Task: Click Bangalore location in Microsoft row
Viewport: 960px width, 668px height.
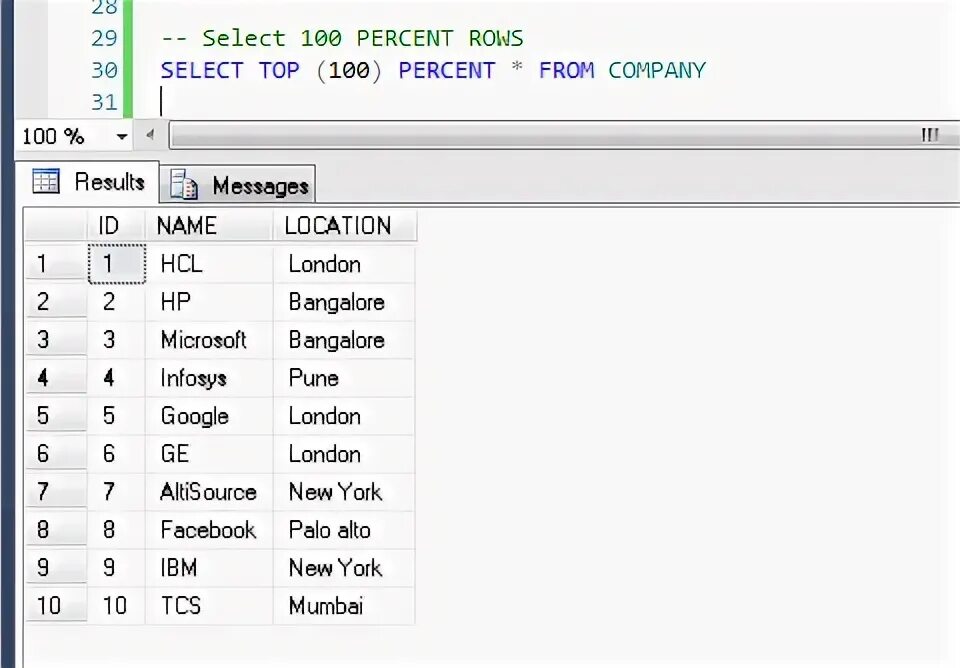Action: pos(343,340)
